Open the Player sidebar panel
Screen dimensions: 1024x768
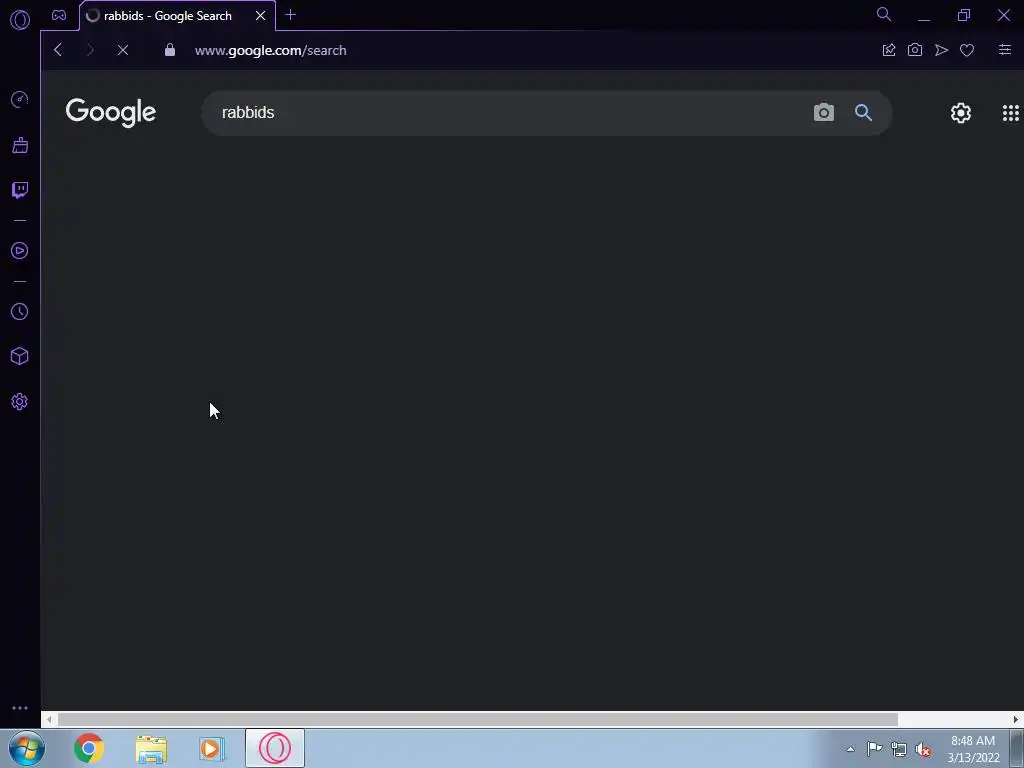pos(20,251)
